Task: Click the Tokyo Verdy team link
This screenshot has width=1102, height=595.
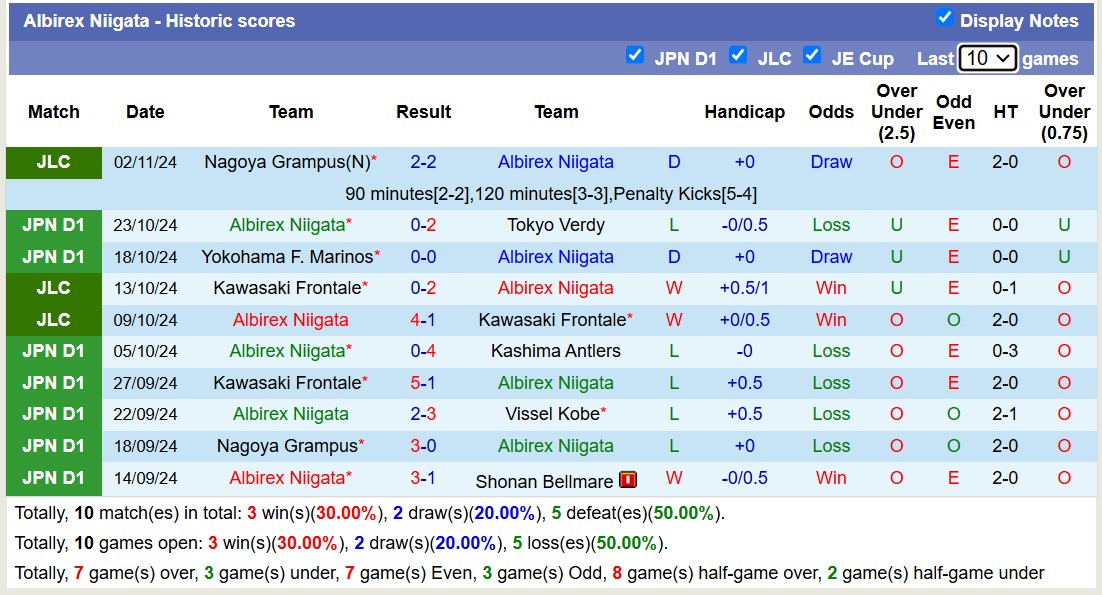Action: (x=556, y=225)
